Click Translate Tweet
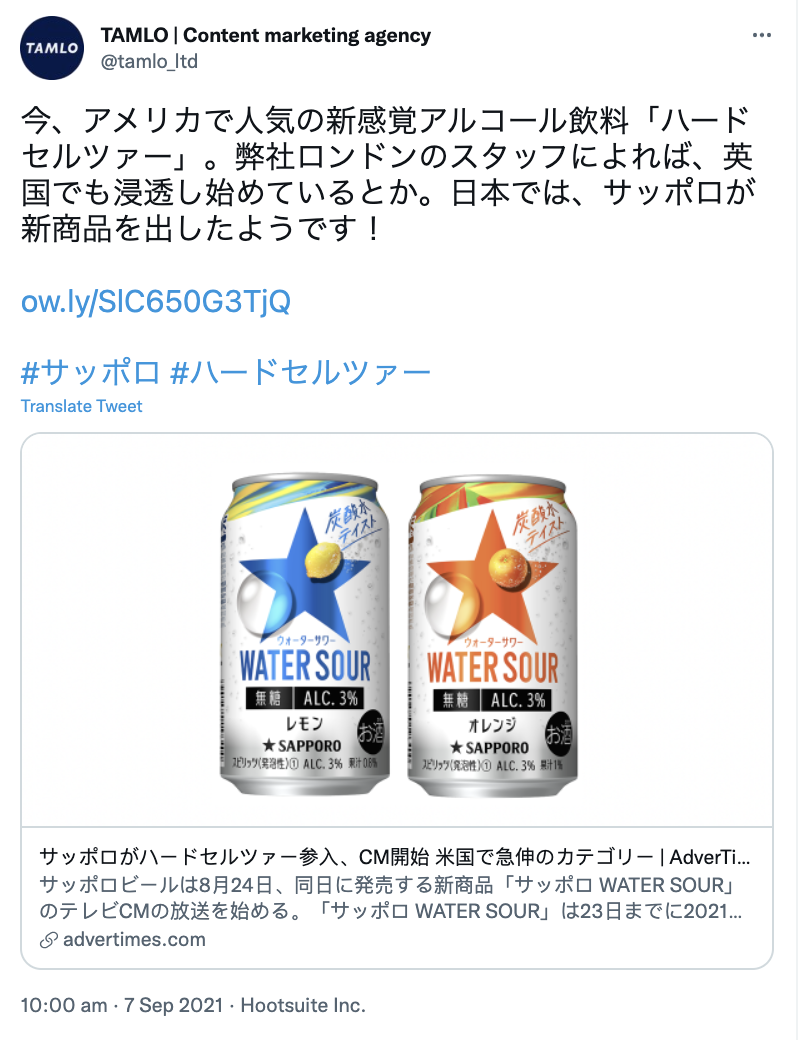798x1040 pixels. [82, 406]
